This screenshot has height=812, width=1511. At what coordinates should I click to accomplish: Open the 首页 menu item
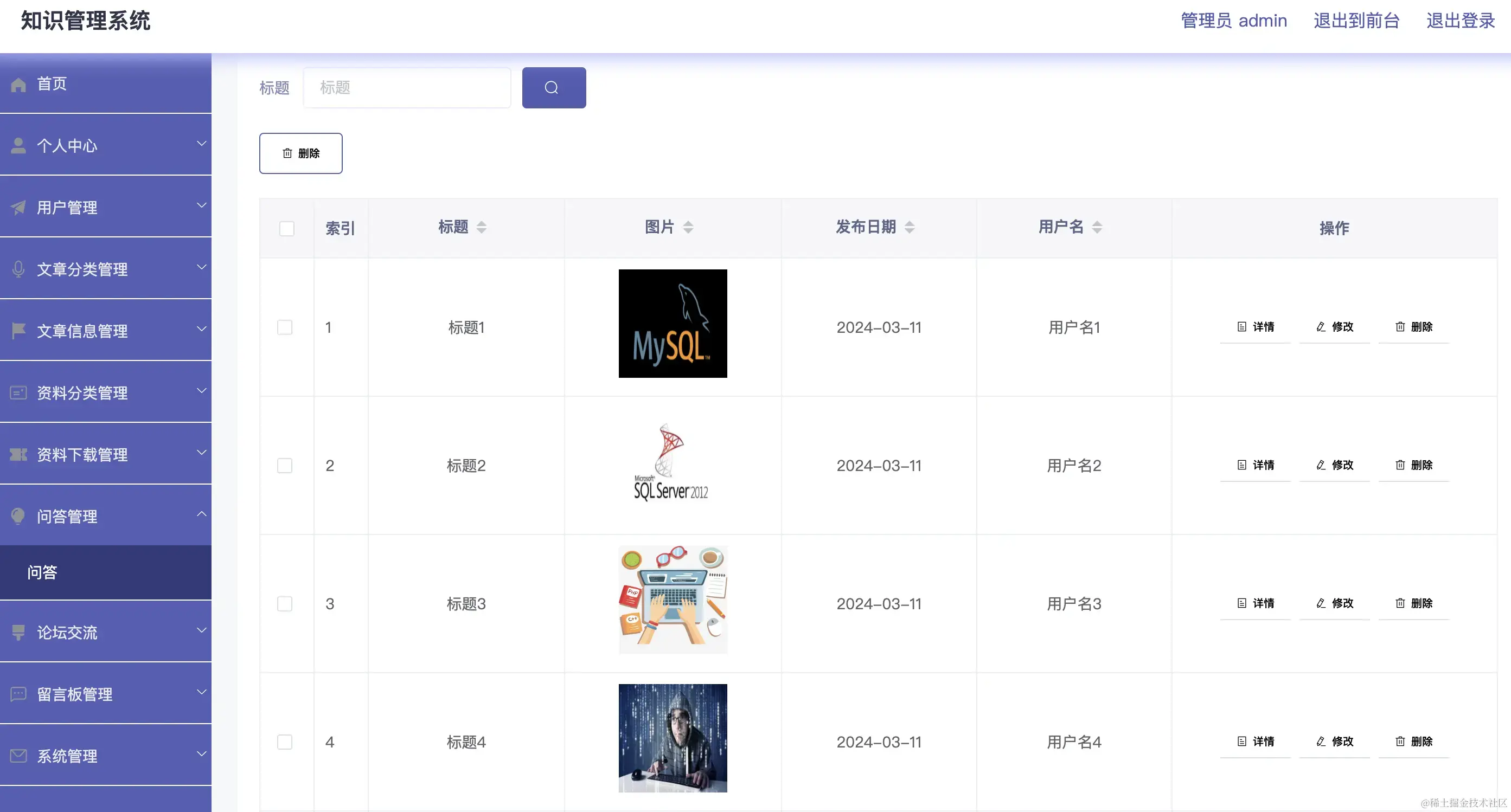(52, 84)
